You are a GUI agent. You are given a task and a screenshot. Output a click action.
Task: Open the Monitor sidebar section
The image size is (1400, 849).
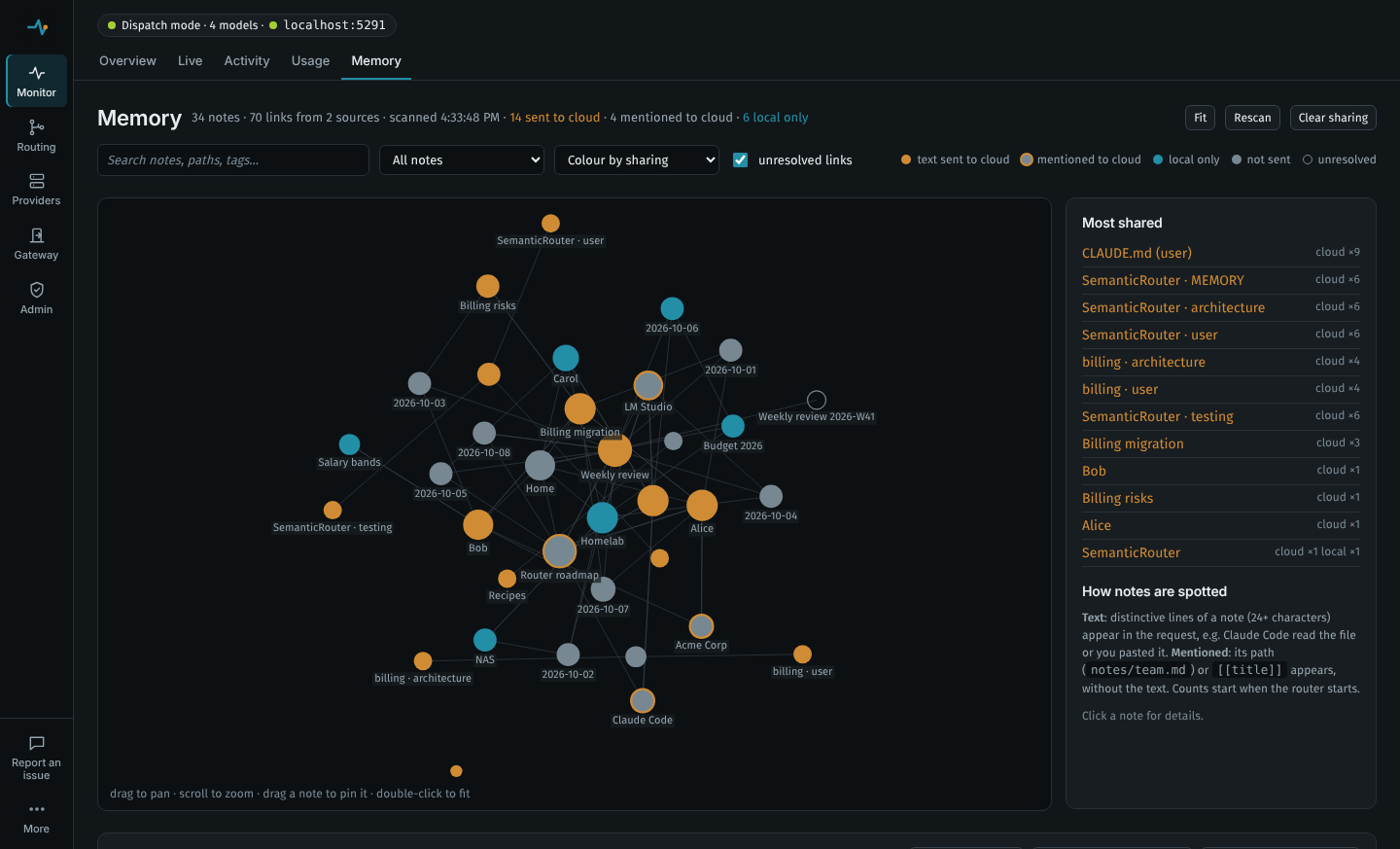[36, 81]
